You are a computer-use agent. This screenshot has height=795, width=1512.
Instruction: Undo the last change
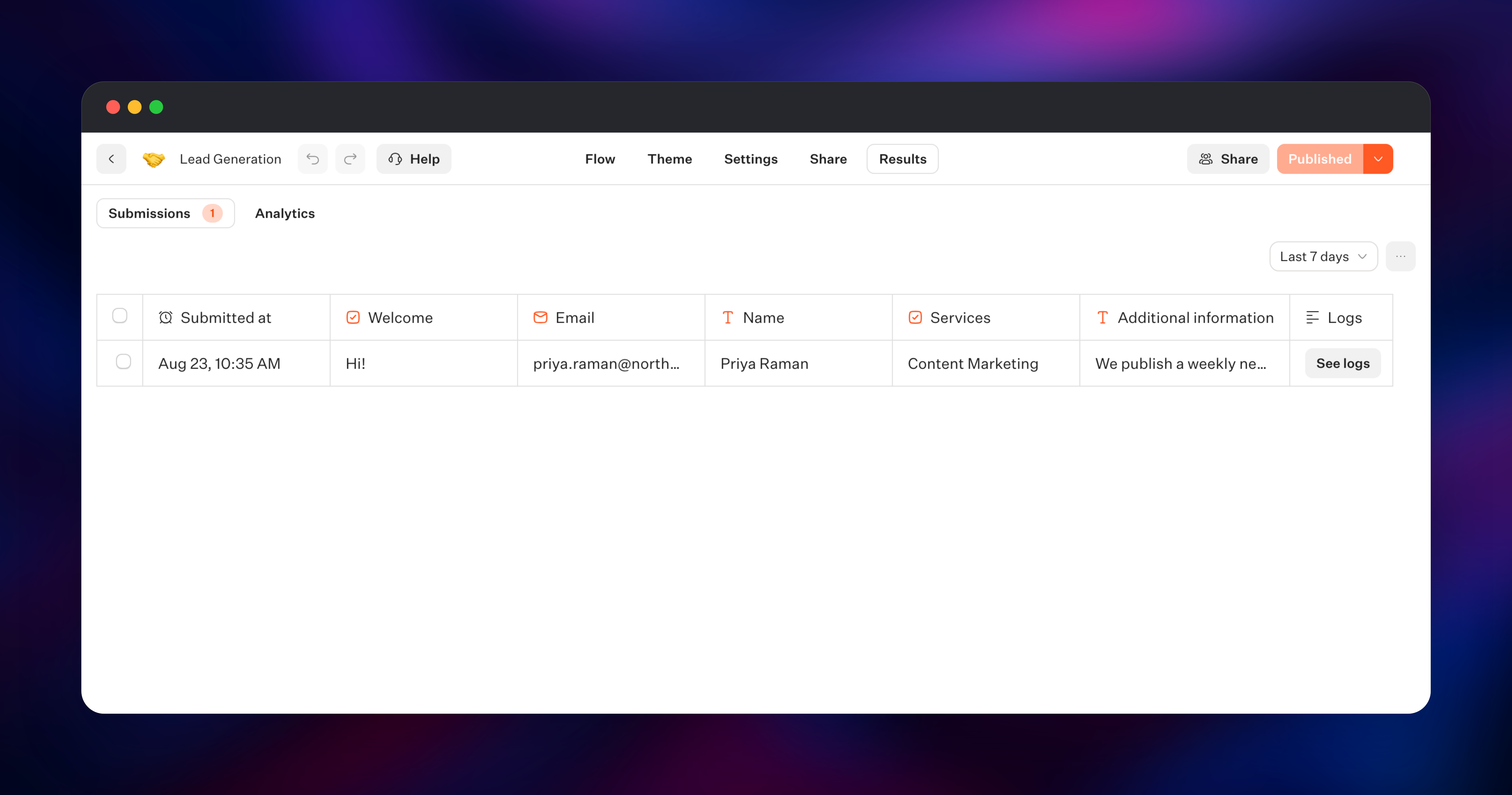[x=313, y=159]
